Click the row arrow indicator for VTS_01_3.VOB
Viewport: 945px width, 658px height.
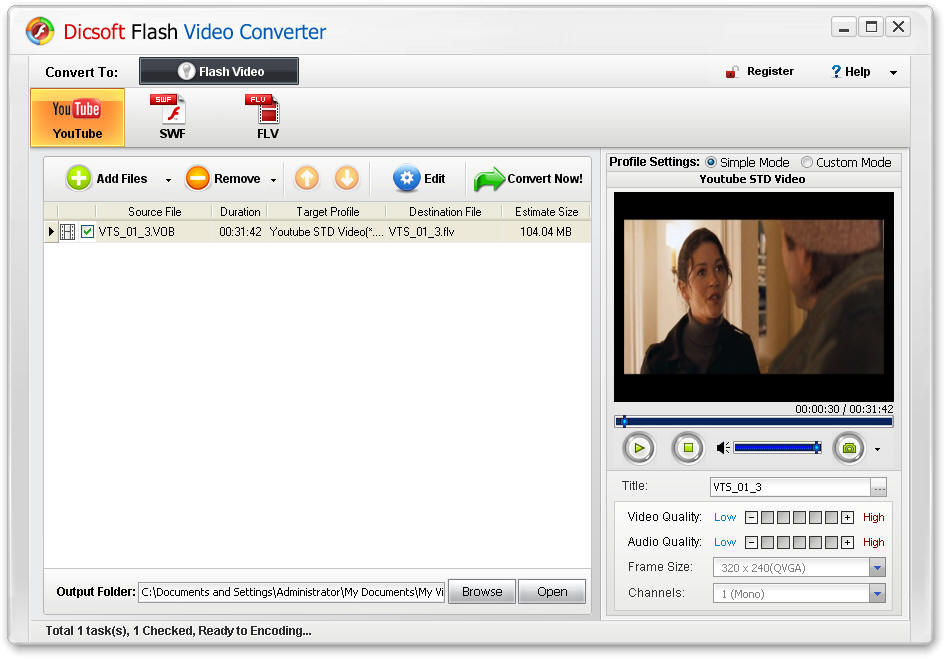[51, 231]
